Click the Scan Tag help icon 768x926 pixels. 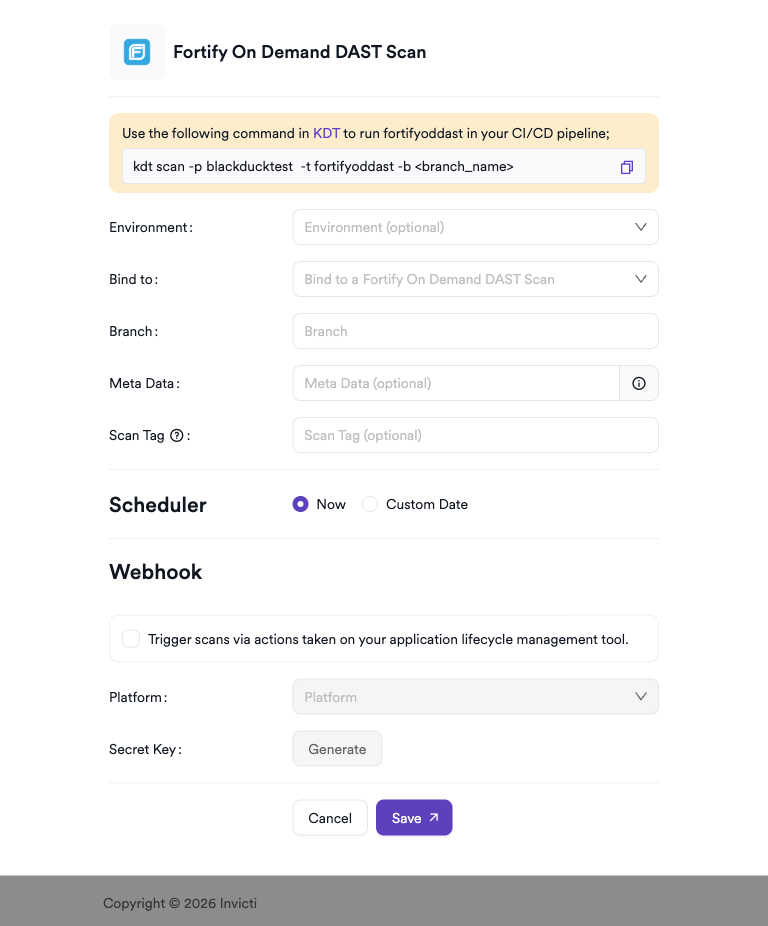pyautogui.click(x=177, y=435)
